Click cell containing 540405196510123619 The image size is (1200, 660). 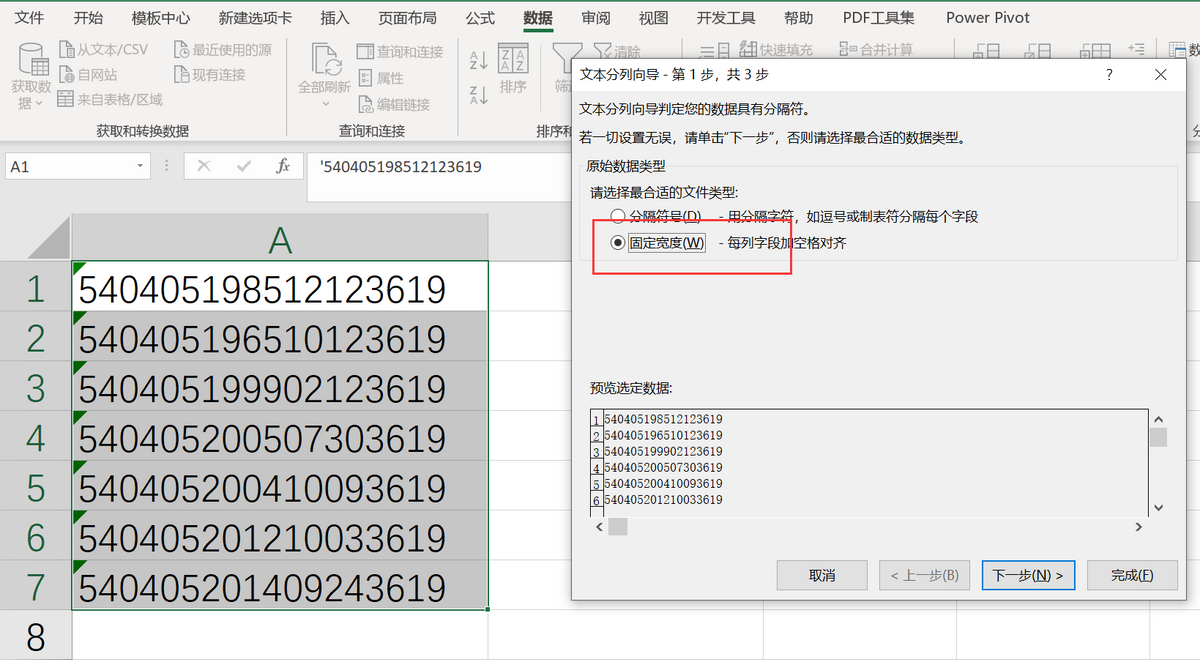(x=280, y=336)
